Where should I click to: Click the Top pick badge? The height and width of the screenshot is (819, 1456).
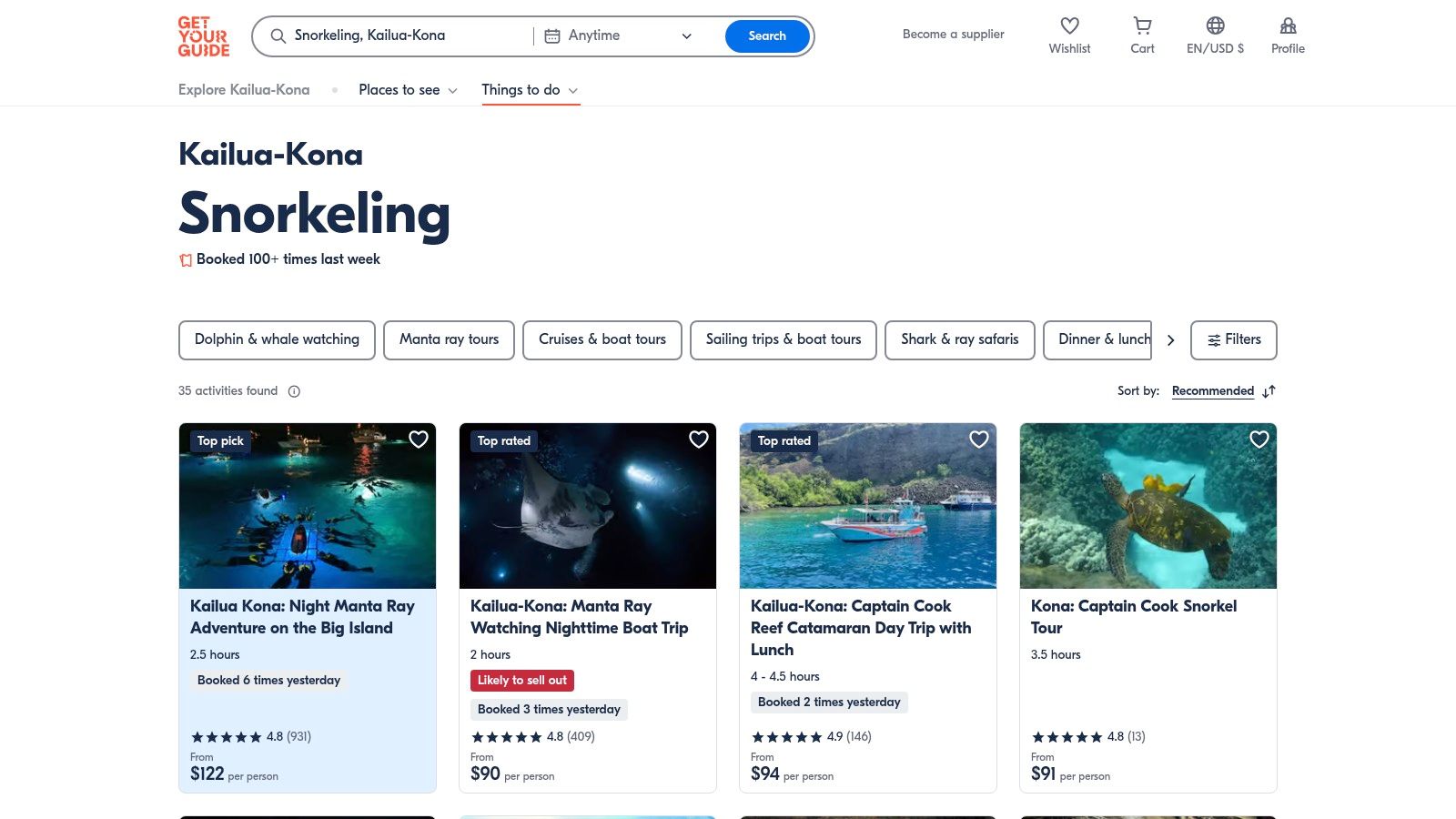pyautogui.click(x=220, y=441)
